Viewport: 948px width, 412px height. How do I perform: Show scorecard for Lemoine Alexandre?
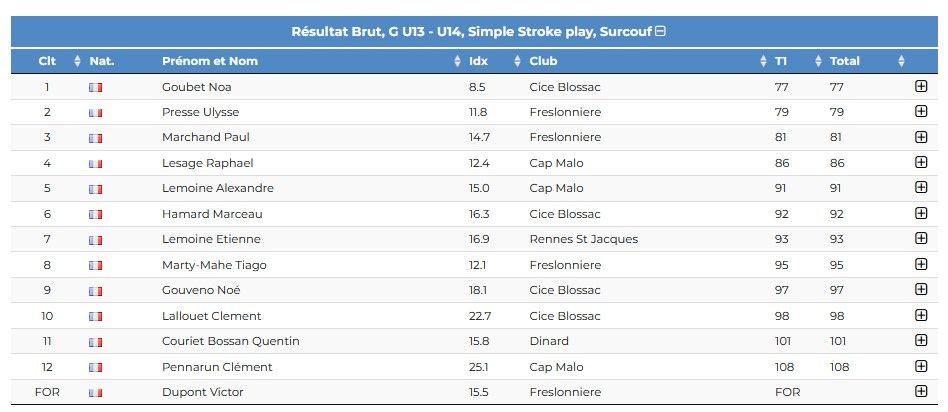921,188
